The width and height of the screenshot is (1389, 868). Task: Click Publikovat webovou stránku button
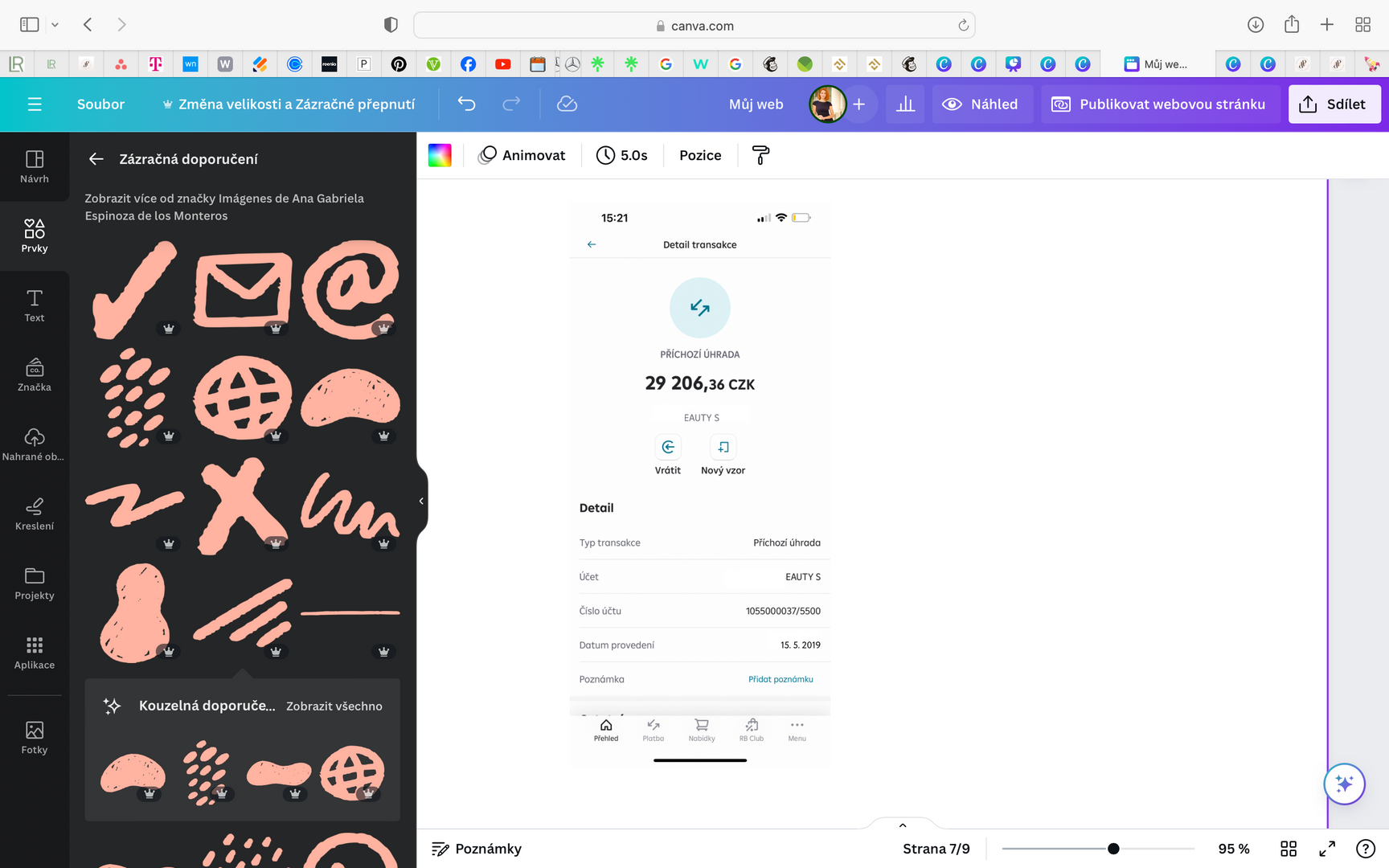coord(1160,104)
